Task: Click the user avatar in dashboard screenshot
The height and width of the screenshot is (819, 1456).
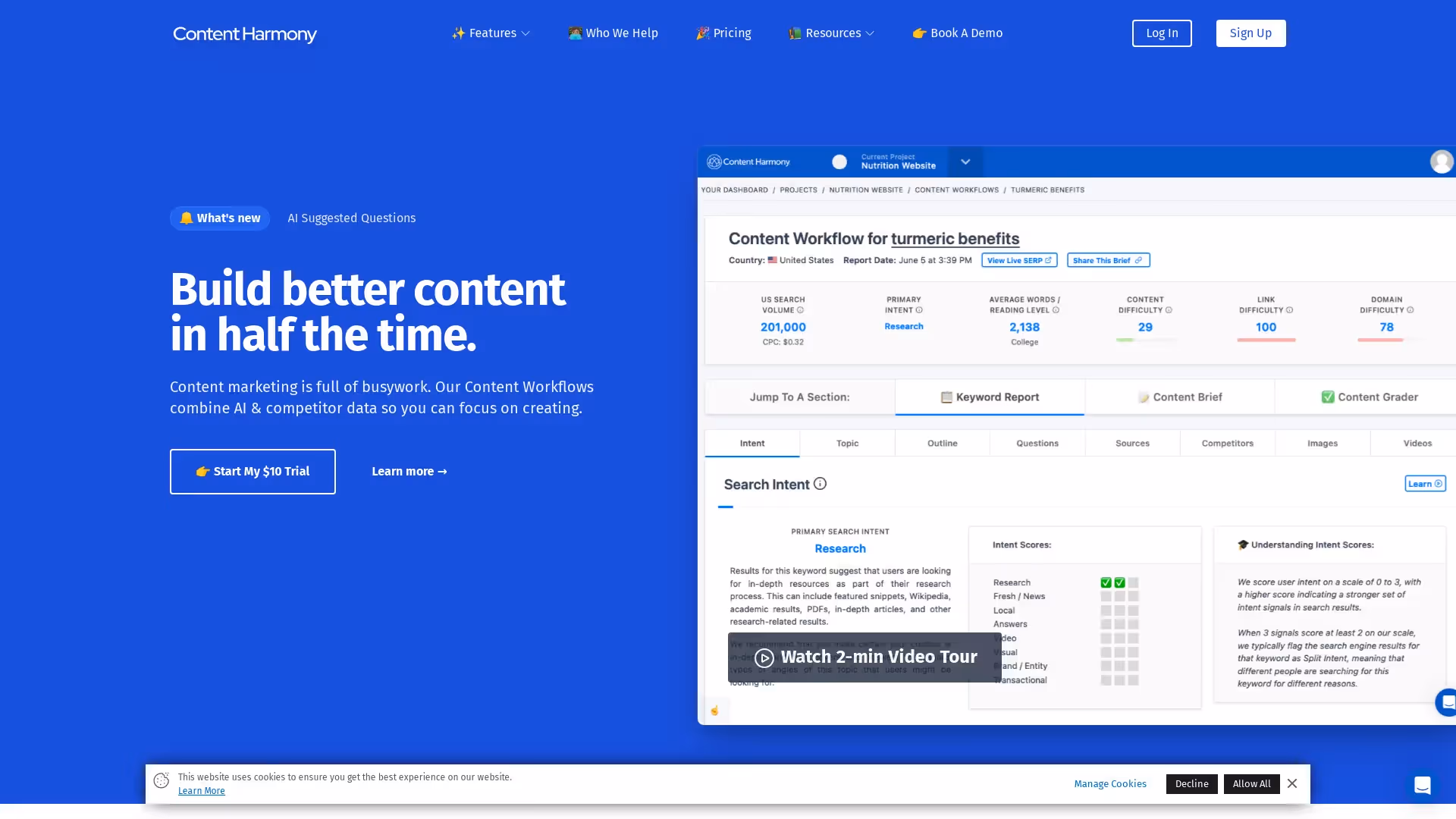Action: [1442, 162]
